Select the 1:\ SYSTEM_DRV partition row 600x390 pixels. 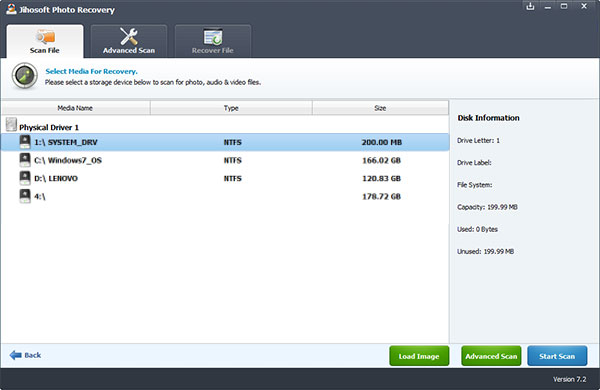click(225, 142)
